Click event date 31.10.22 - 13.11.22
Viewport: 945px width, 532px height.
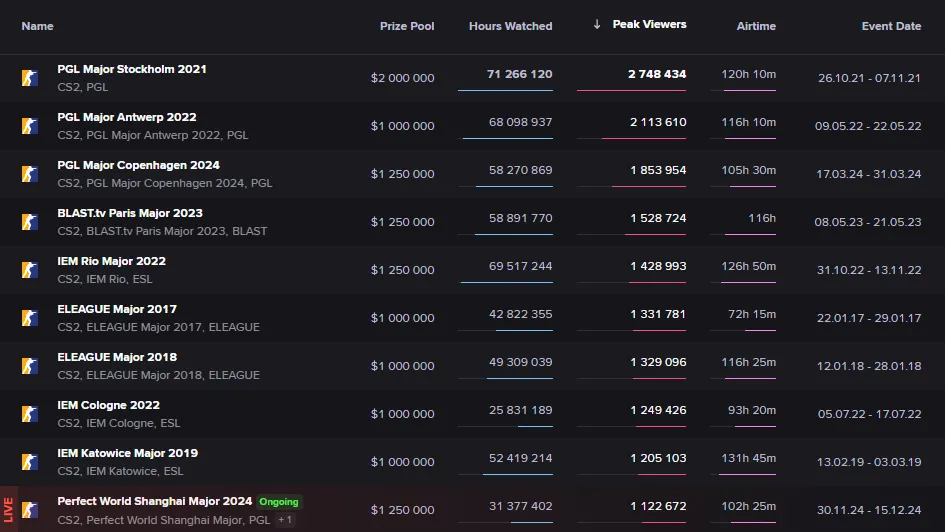pyautogui.click(x=869, y=270)
